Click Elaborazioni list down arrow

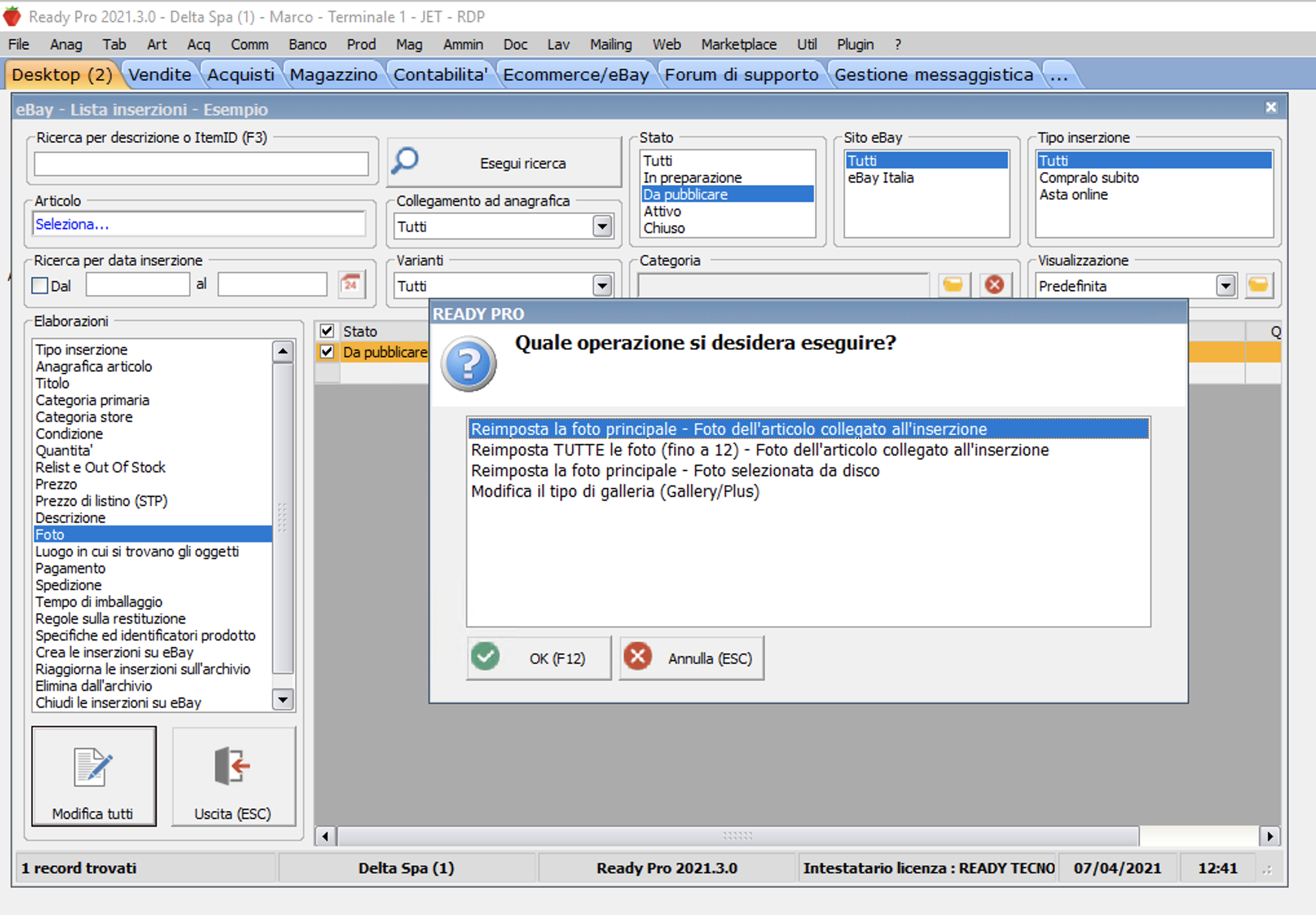(283, 700)
